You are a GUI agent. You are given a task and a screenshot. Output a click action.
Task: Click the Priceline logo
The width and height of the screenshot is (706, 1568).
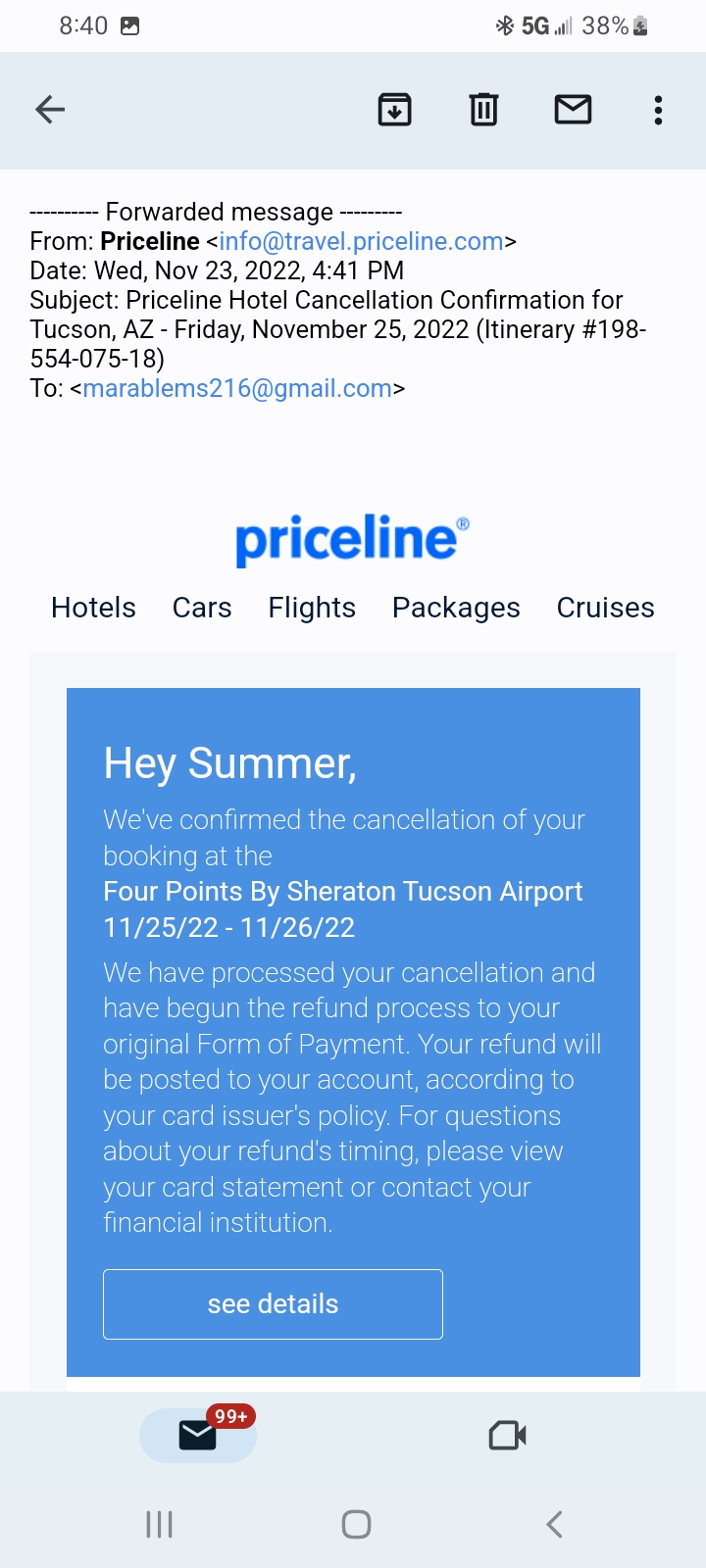pos(351,538)
